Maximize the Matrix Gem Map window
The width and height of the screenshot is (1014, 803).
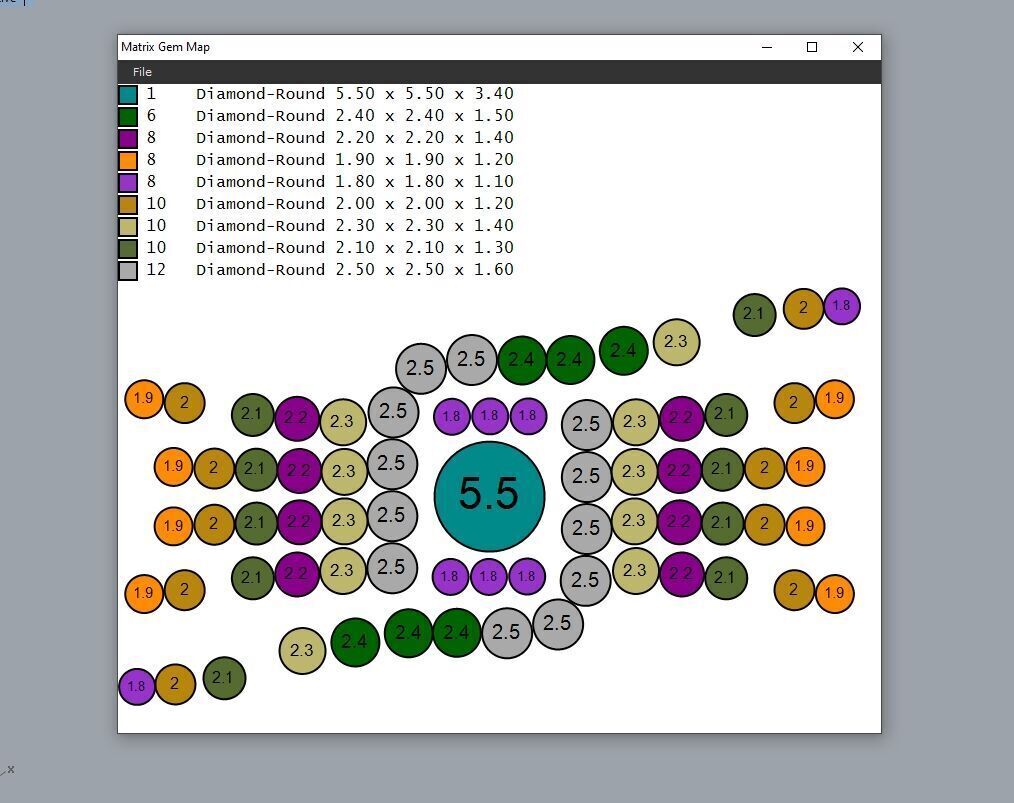click(812, 47)
